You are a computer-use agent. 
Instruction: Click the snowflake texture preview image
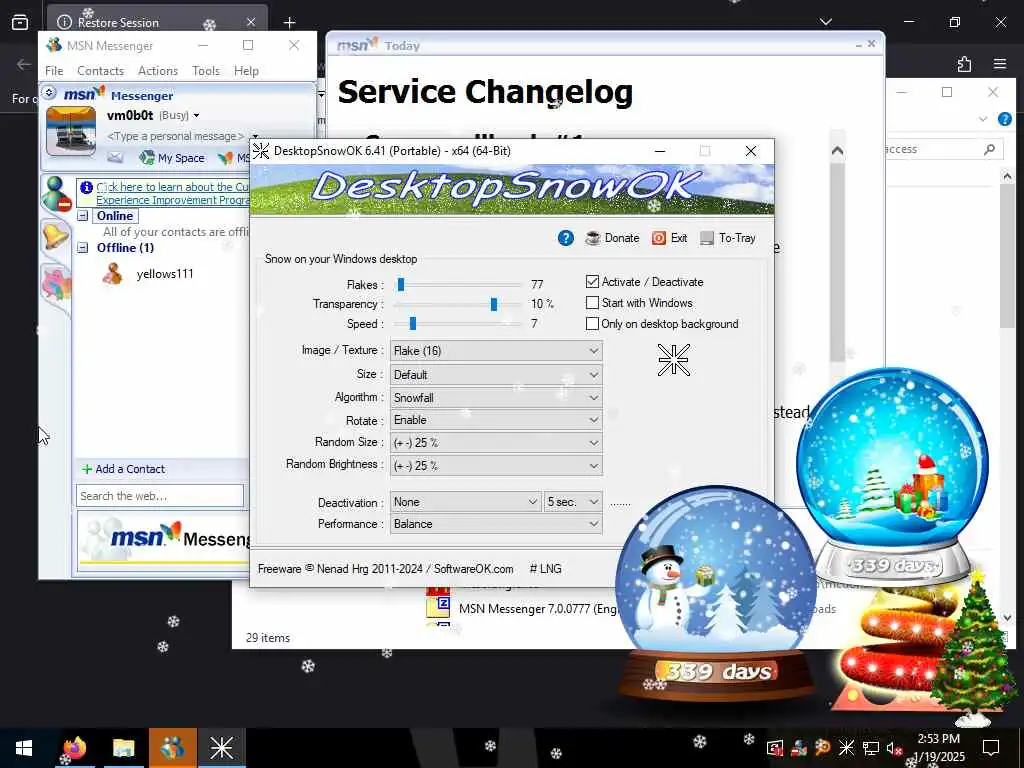coord(673,359)
